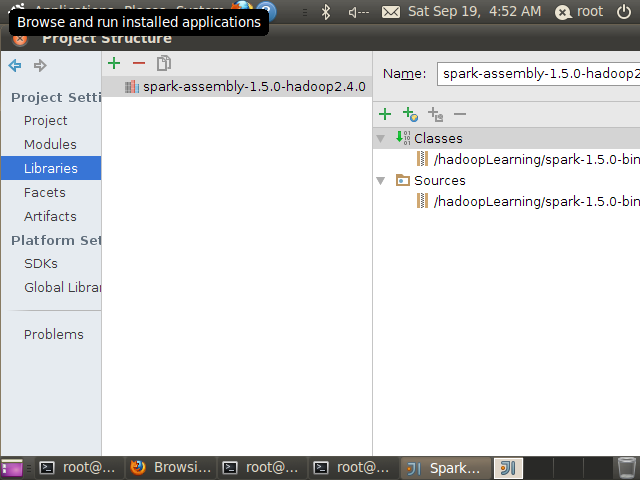Select the Libraries settings page
This screenshot has width=640, height=480.
(x=51, y=168)
